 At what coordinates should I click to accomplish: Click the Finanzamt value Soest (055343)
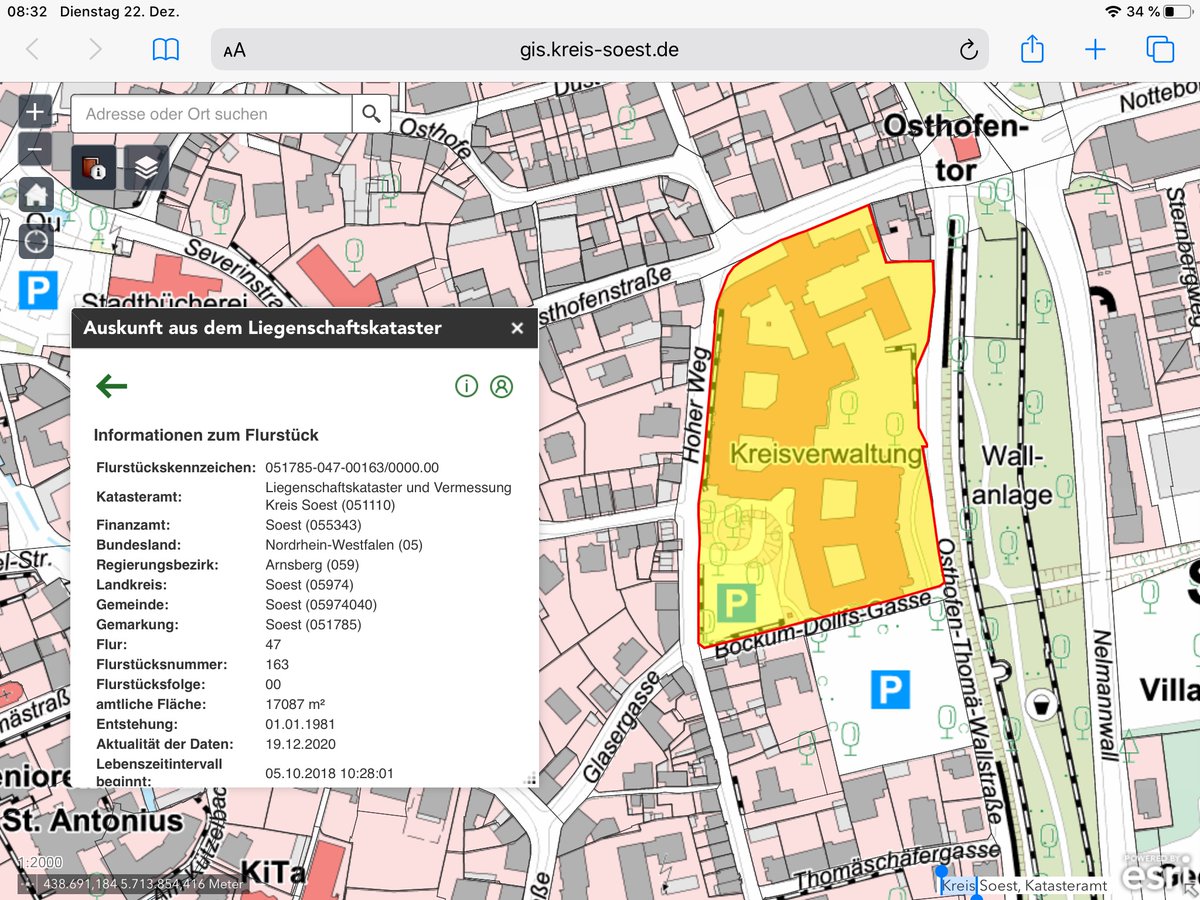(x=313, y=524)
